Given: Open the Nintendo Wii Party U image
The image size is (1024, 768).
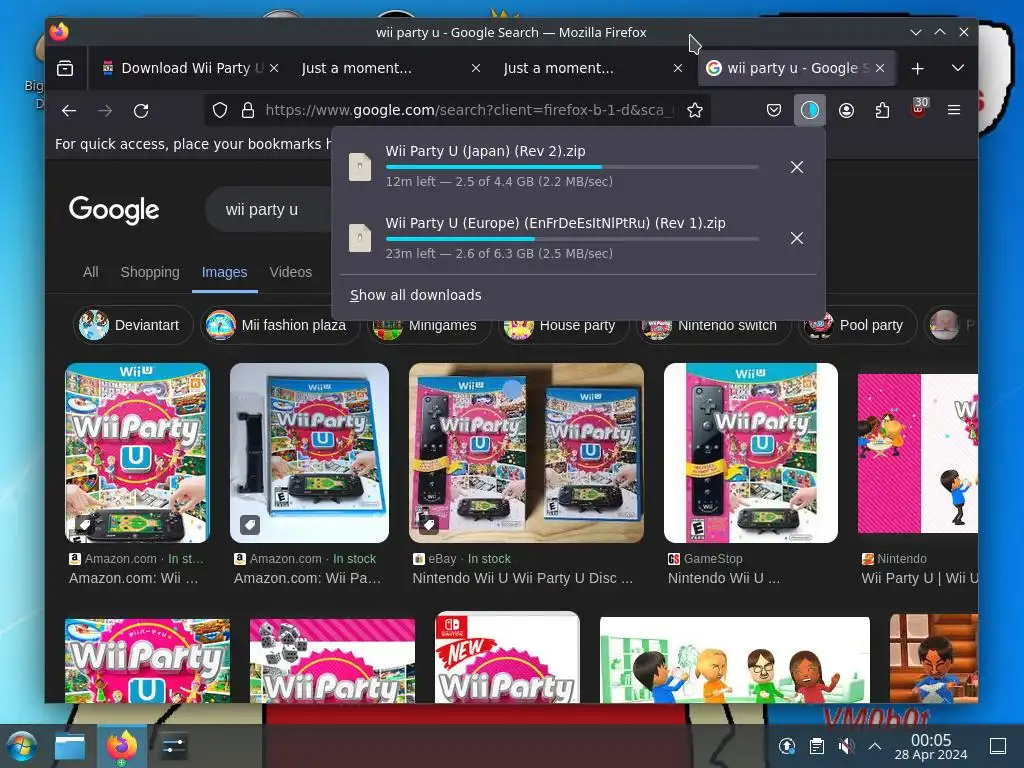Looking at the screenshot, I should point(918,453).
